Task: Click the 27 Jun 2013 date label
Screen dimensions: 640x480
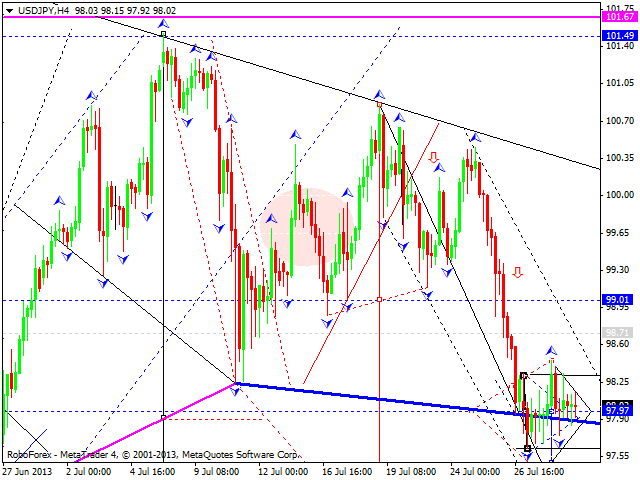Action: click(28, 472)
